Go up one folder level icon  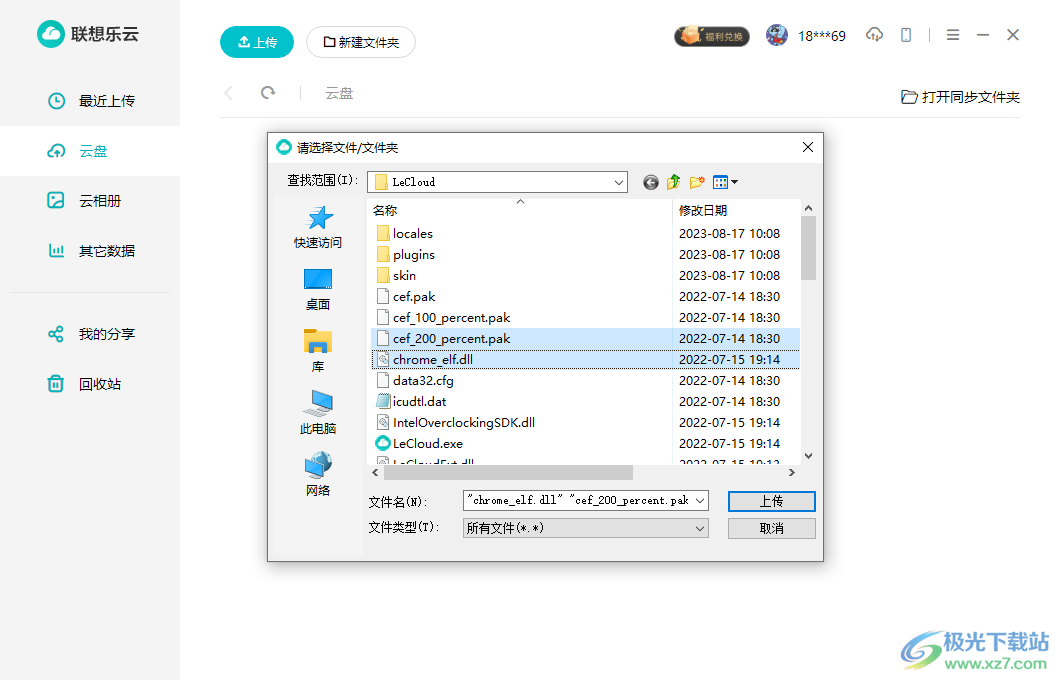pos(673,182)
